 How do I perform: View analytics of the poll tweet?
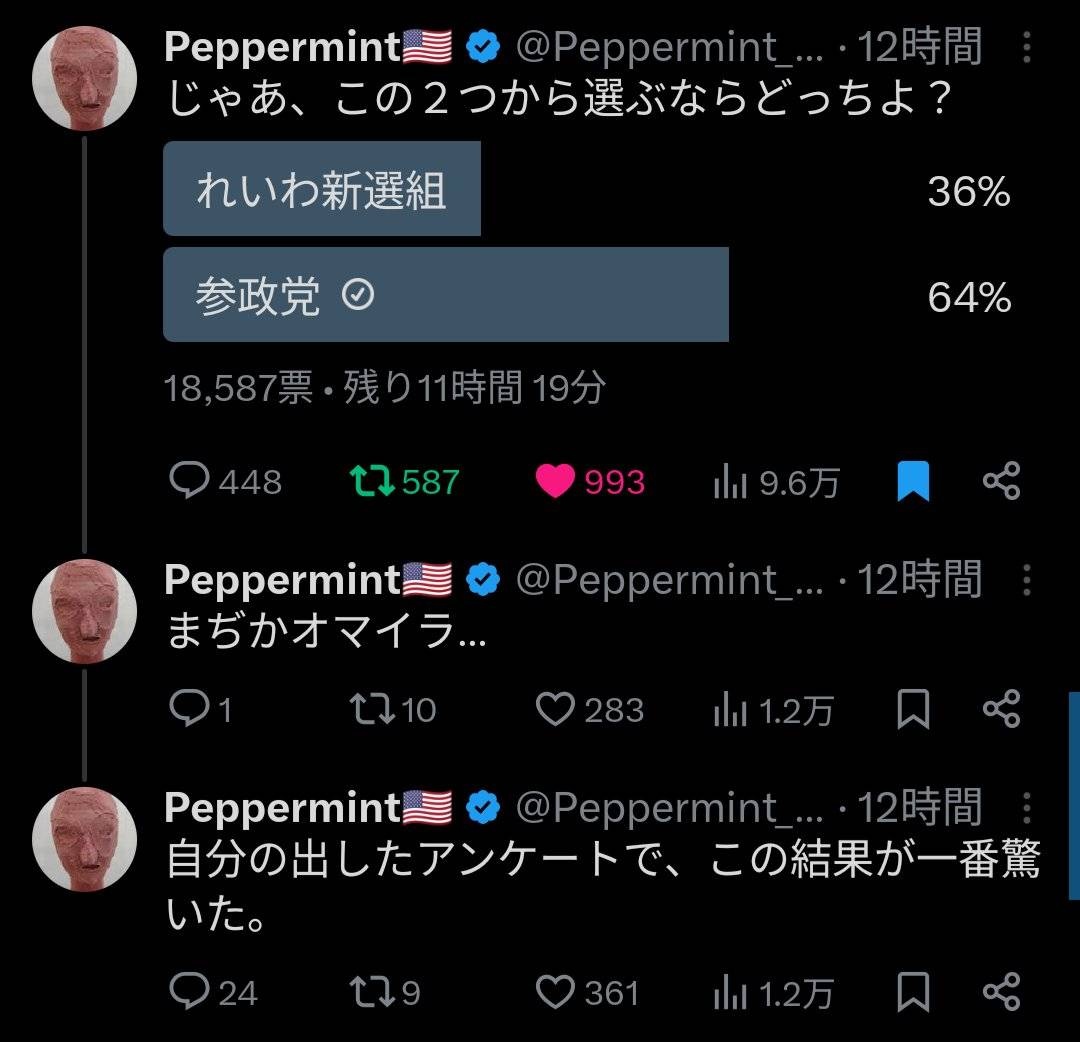(x=731, y=483)
